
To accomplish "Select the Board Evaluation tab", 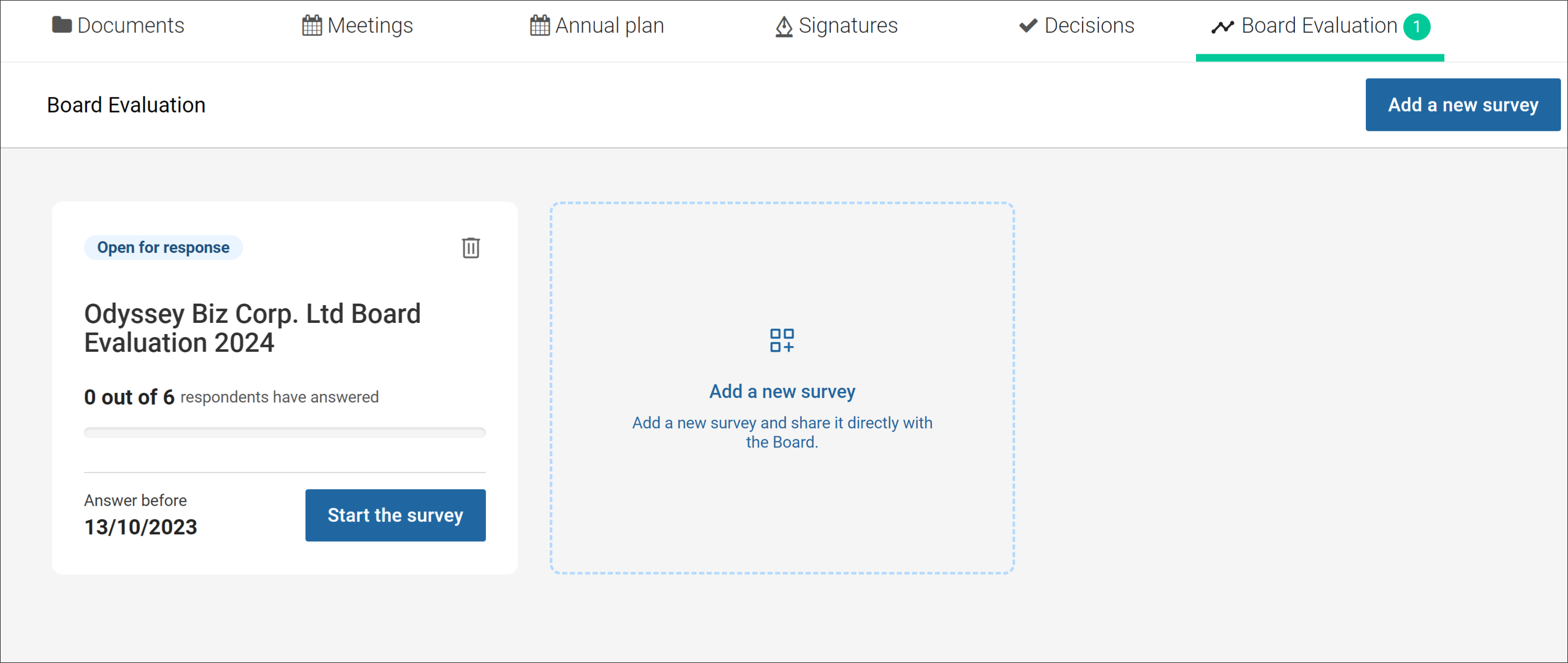I will [x=1319, y=25].
